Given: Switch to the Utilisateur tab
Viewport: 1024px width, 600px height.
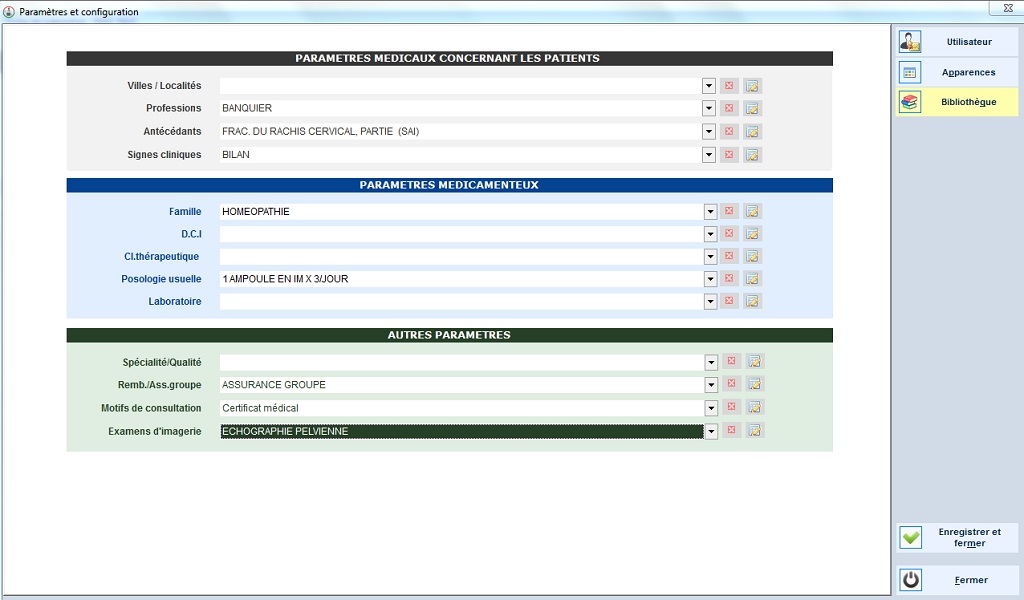Looking at the screenshot, I should [957, 42].
